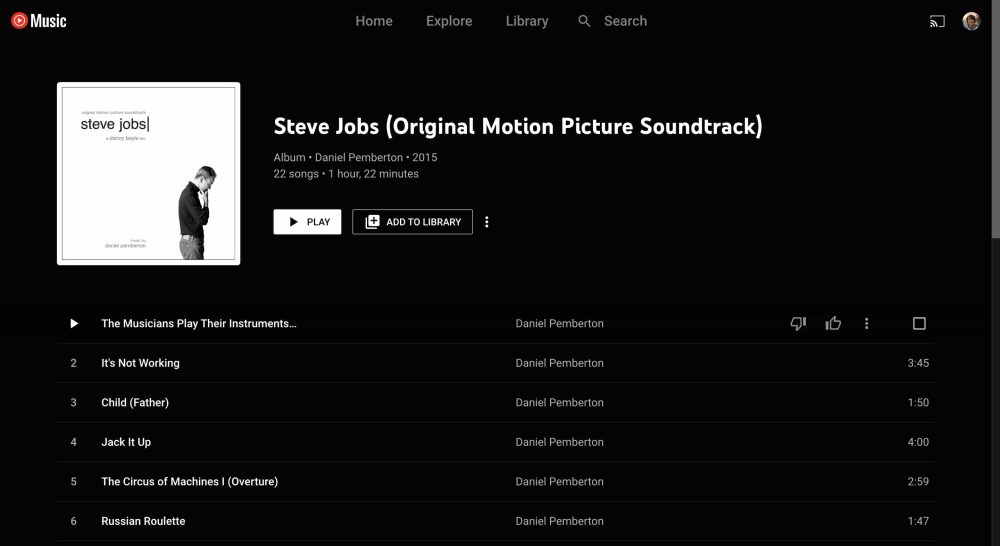Image resolution: width=1000 pixels, height=546 pixels.
Task: Open the Library tab
Action: coord(527,21)
